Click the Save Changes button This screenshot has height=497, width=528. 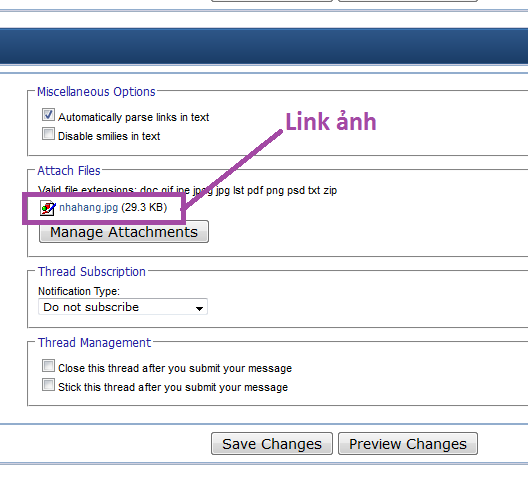(272, 444)
